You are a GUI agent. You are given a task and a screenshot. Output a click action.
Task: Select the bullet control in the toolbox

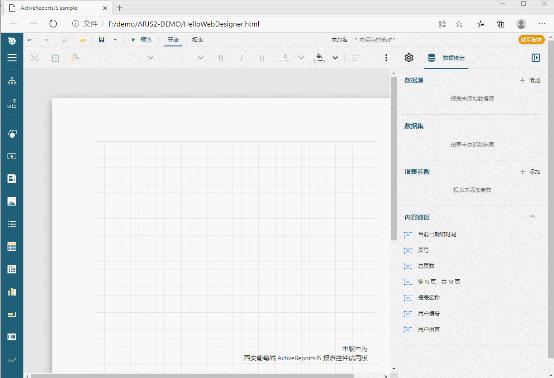12,314
